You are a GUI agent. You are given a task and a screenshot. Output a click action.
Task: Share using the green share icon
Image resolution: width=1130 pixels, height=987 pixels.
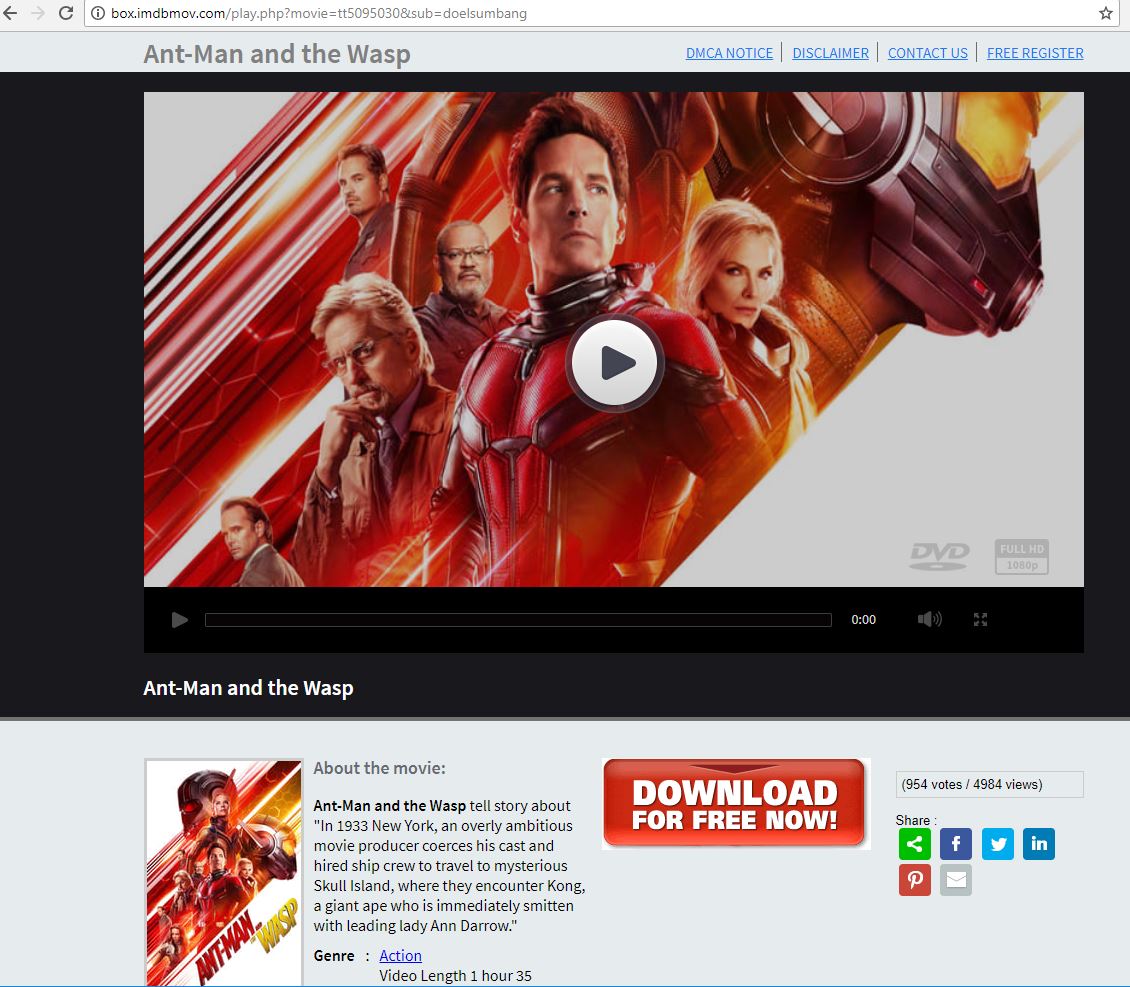pos(915,844)
